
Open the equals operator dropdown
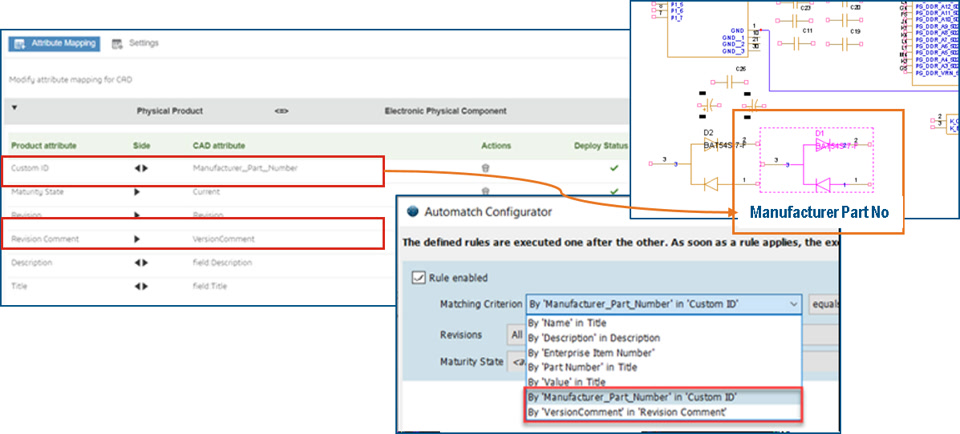click(823, 304)
